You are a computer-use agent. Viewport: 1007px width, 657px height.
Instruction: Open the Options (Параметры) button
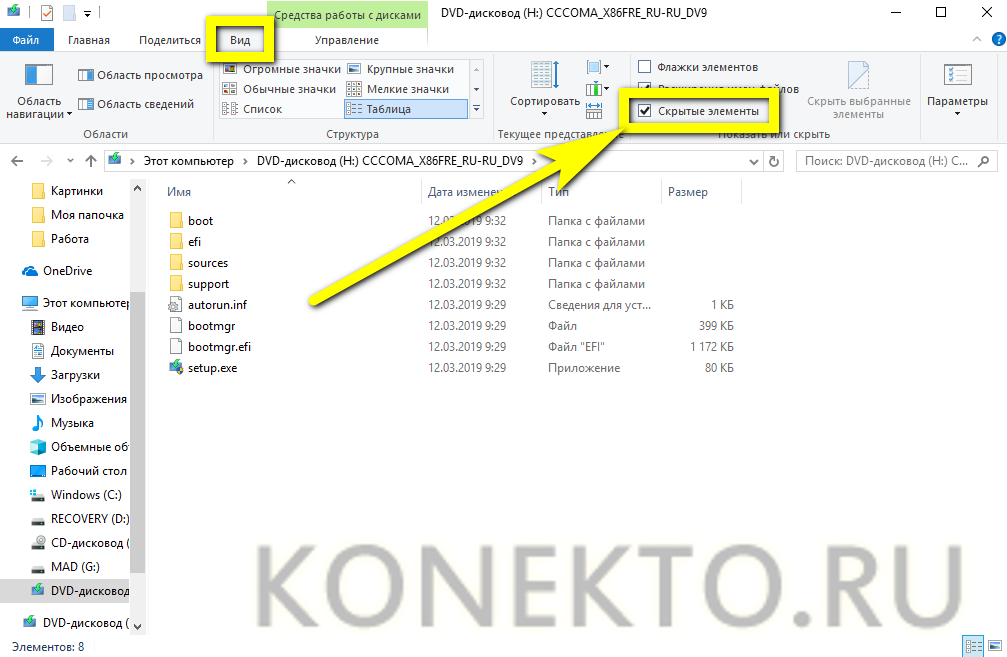pyautogui.click(x=956, y=91)
